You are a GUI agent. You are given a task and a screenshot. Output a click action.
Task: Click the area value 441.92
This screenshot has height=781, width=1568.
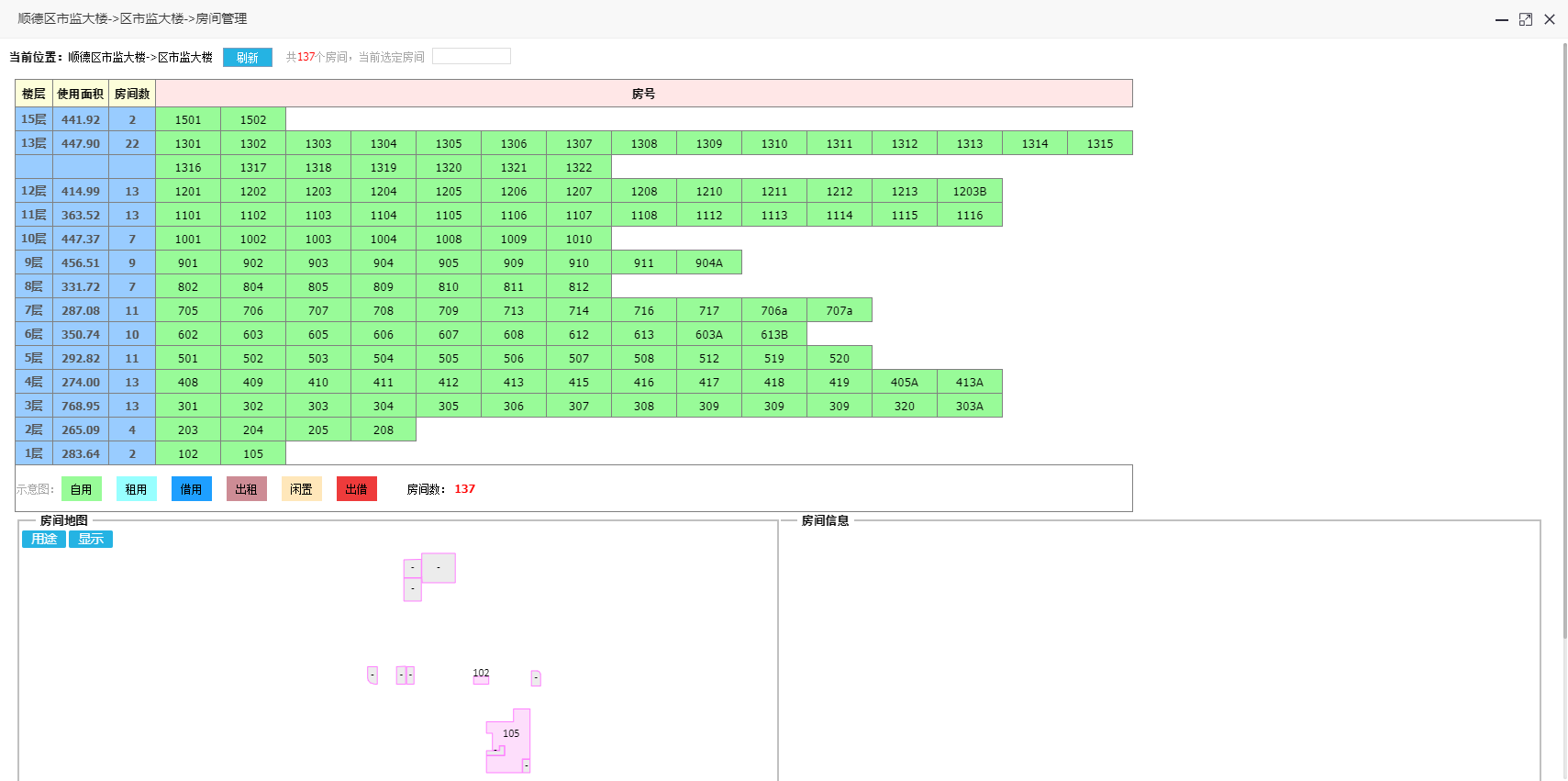tap(81, 119)
